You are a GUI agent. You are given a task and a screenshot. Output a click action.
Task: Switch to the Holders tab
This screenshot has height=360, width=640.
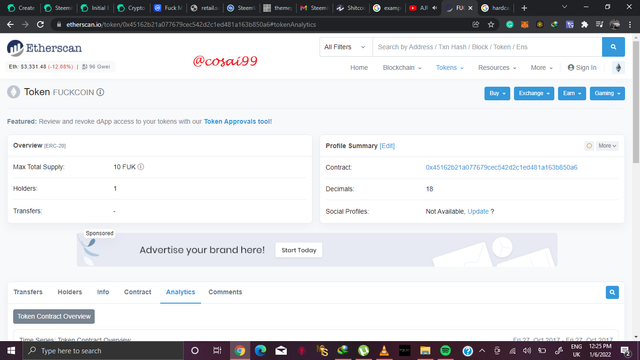(70, 292)
